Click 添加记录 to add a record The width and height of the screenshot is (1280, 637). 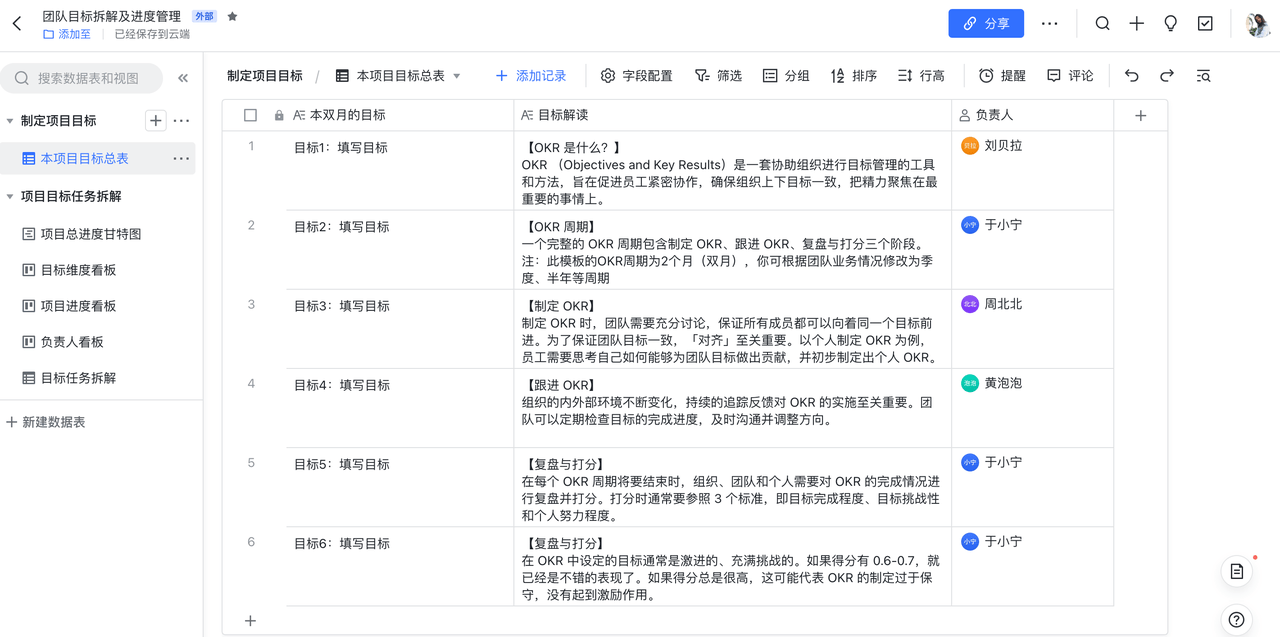[x=531, y=76]
